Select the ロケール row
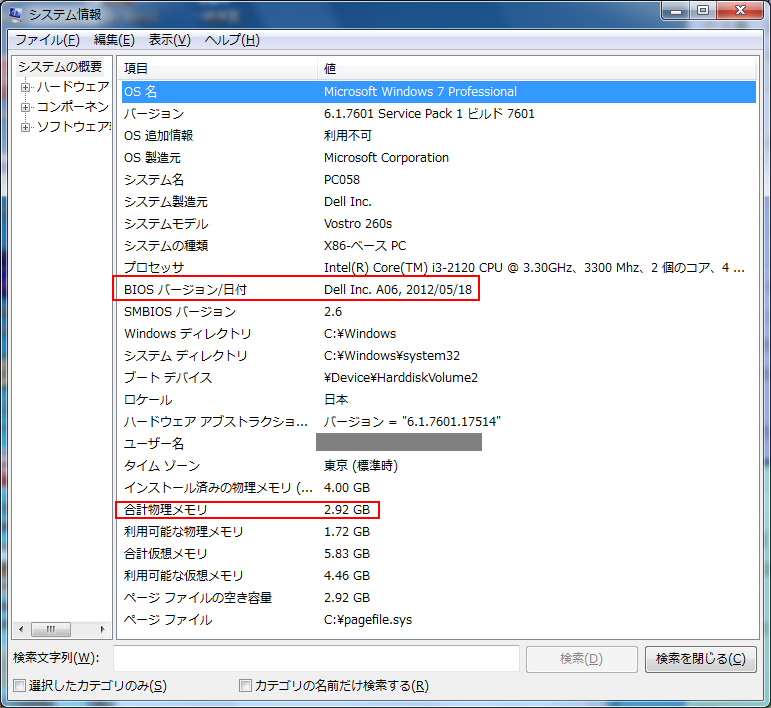The height and width of the screenshot is (708, 771). coord(439,400)
